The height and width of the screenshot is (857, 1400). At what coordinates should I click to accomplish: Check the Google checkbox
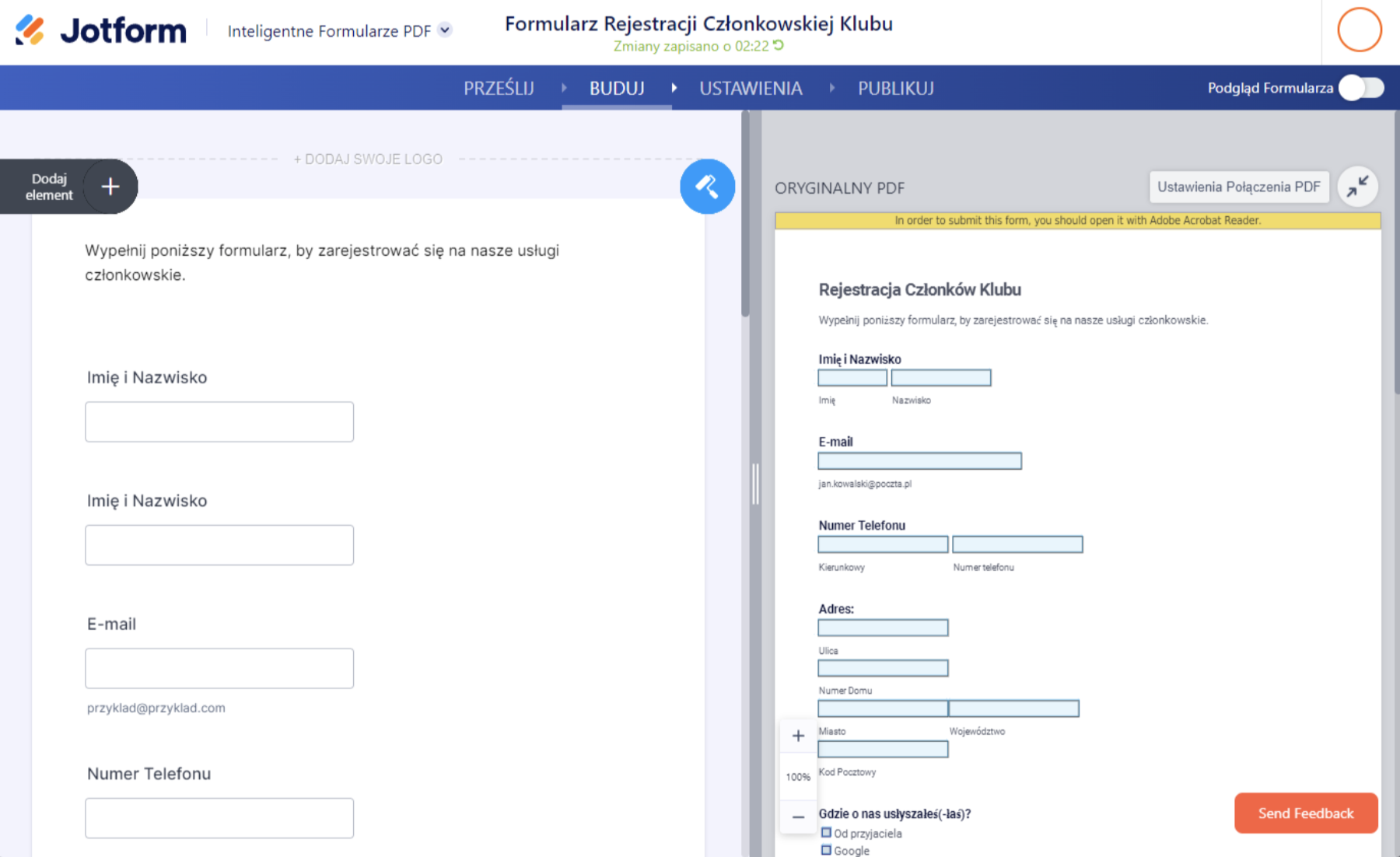[x=826, y=850]
